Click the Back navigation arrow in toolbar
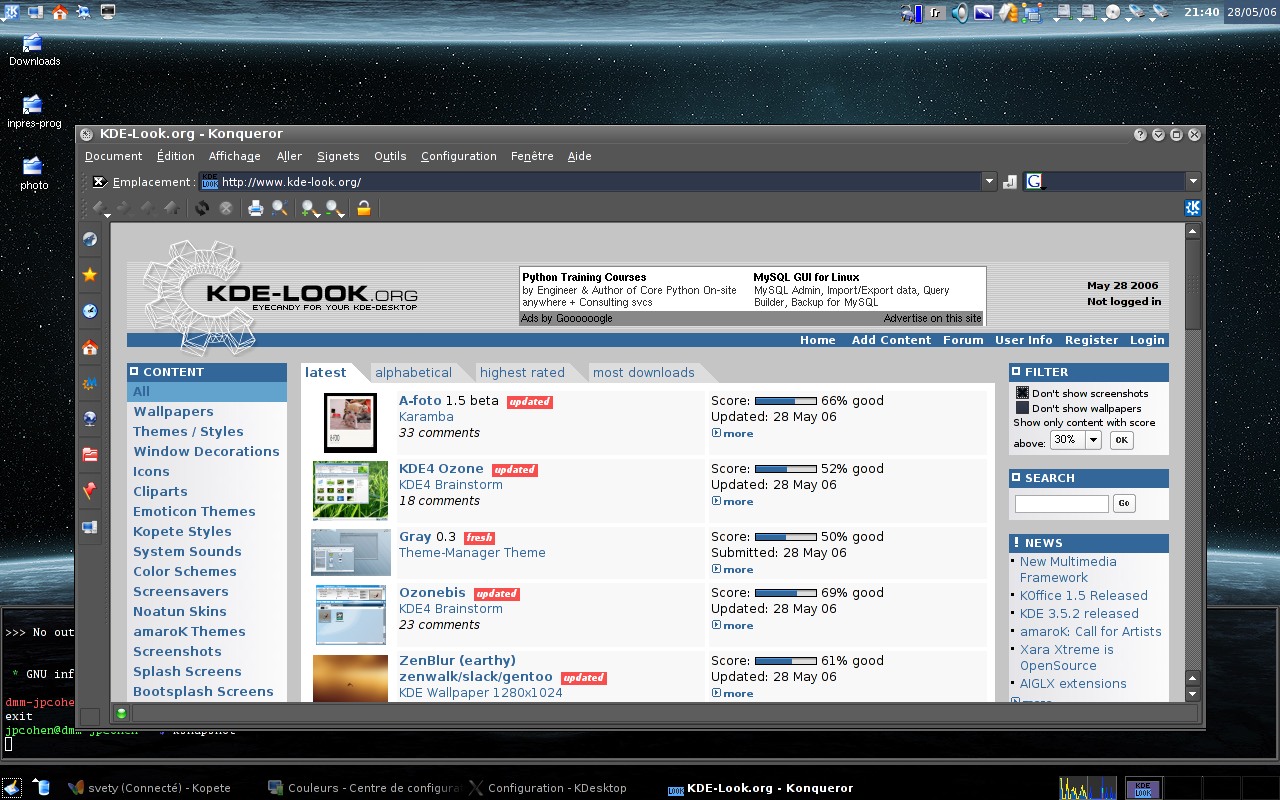 [x=99, y=208]
